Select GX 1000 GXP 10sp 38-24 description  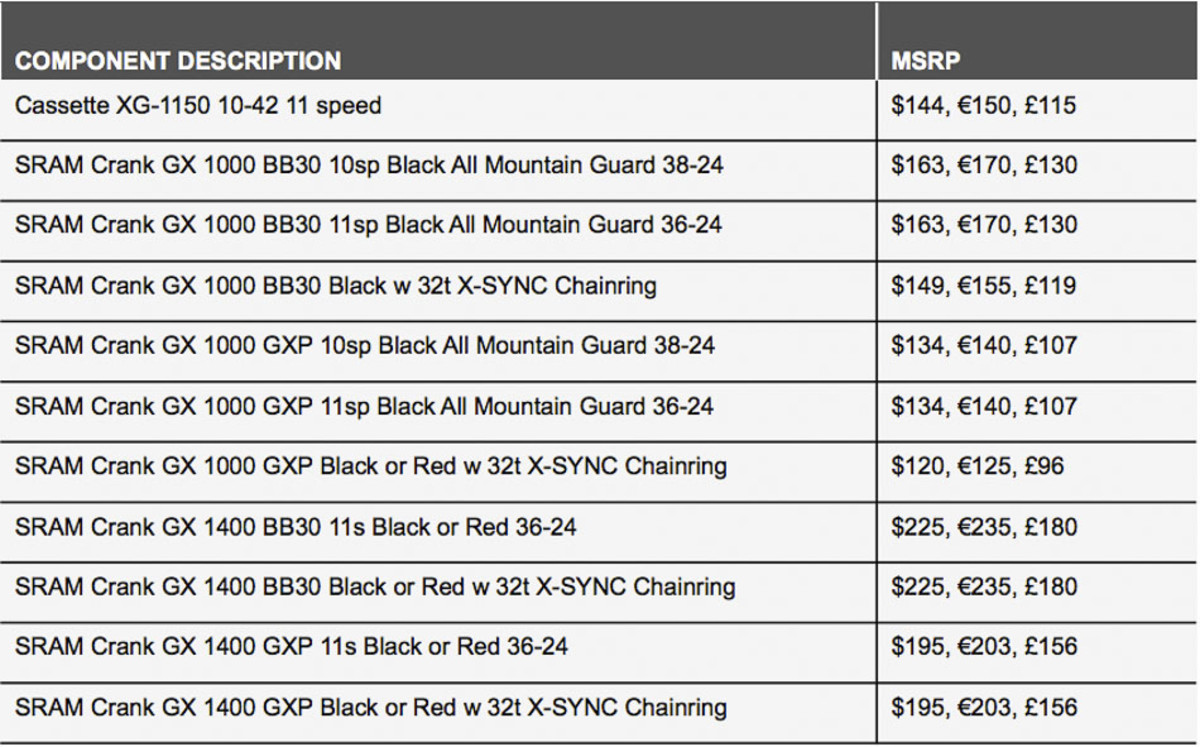365,346
